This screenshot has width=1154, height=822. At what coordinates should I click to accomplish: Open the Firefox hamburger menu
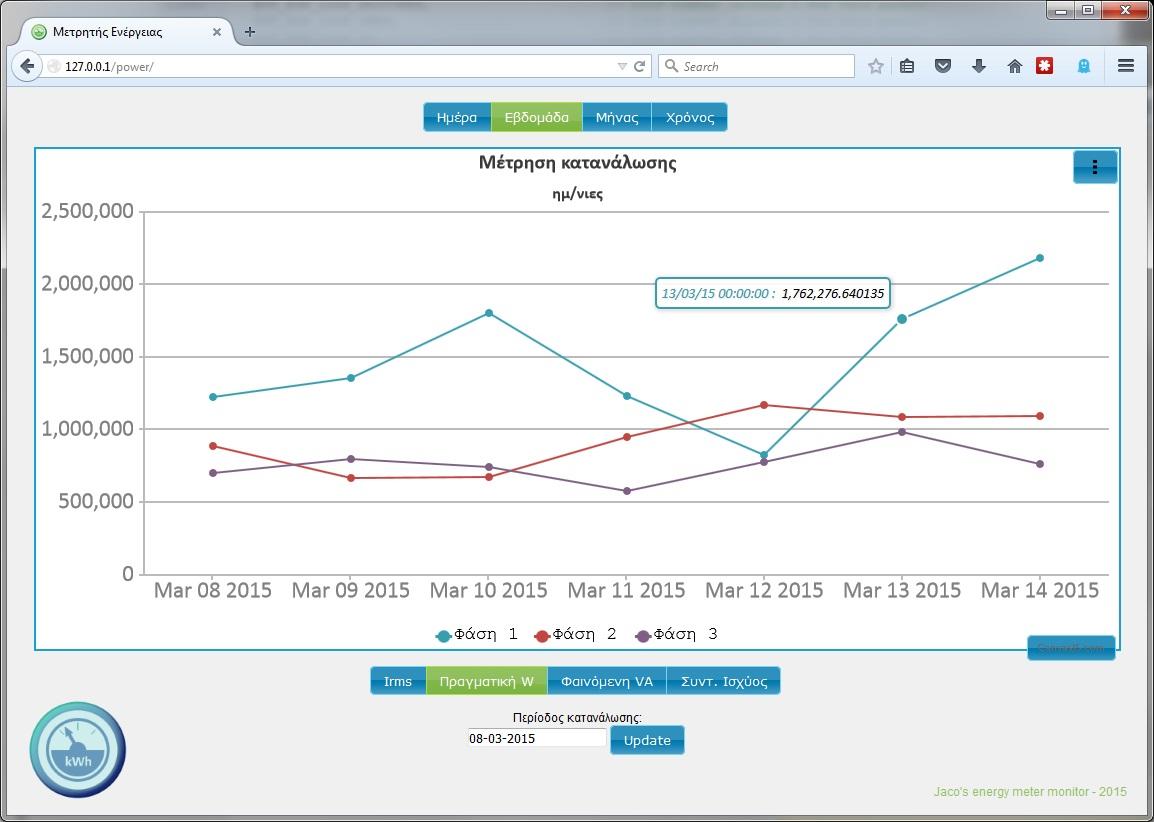coord(1125,66)
